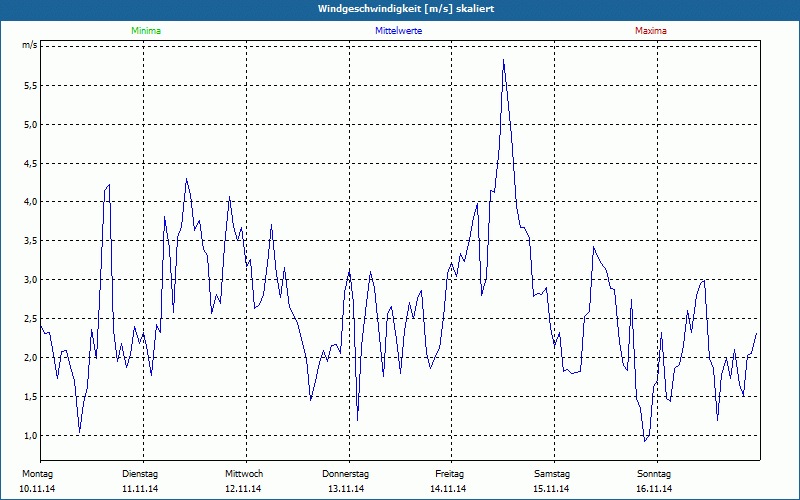This screenshot has height=500, width=800.
Task: Click the Mittwoch day label
Action: click(244, 474)
